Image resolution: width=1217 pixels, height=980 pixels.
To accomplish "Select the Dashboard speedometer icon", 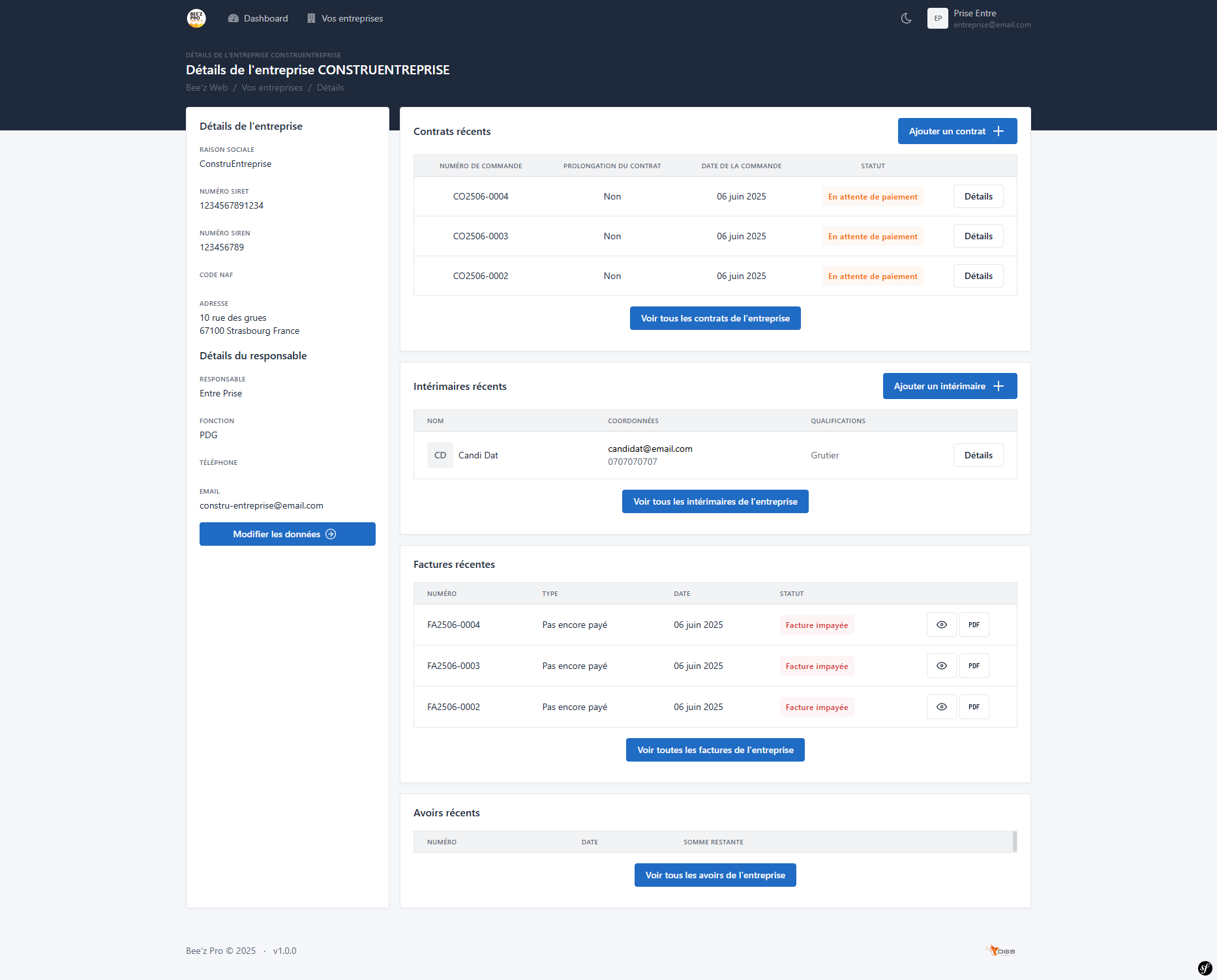I will click(233, 18).
